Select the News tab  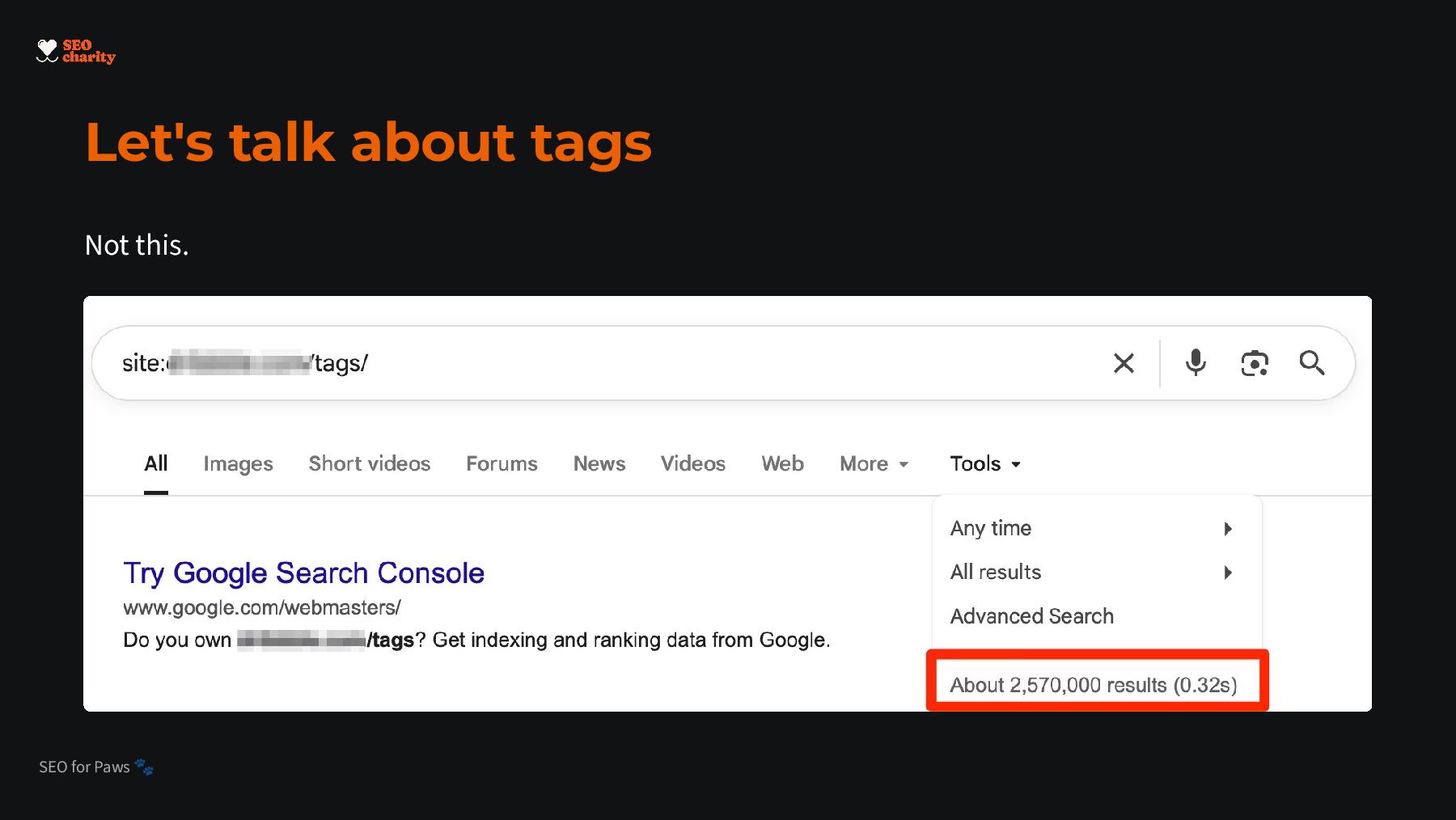tap(599, 463)
